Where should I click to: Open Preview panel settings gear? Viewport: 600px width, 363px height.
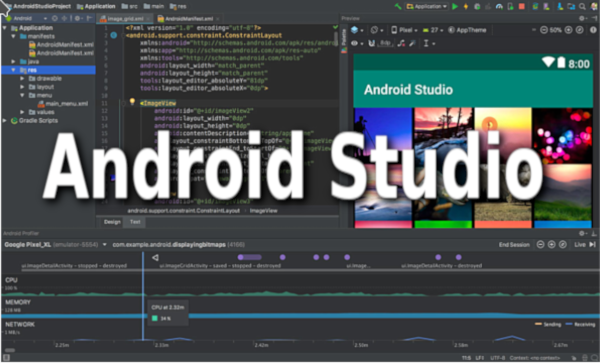click(x=582, y=18)
